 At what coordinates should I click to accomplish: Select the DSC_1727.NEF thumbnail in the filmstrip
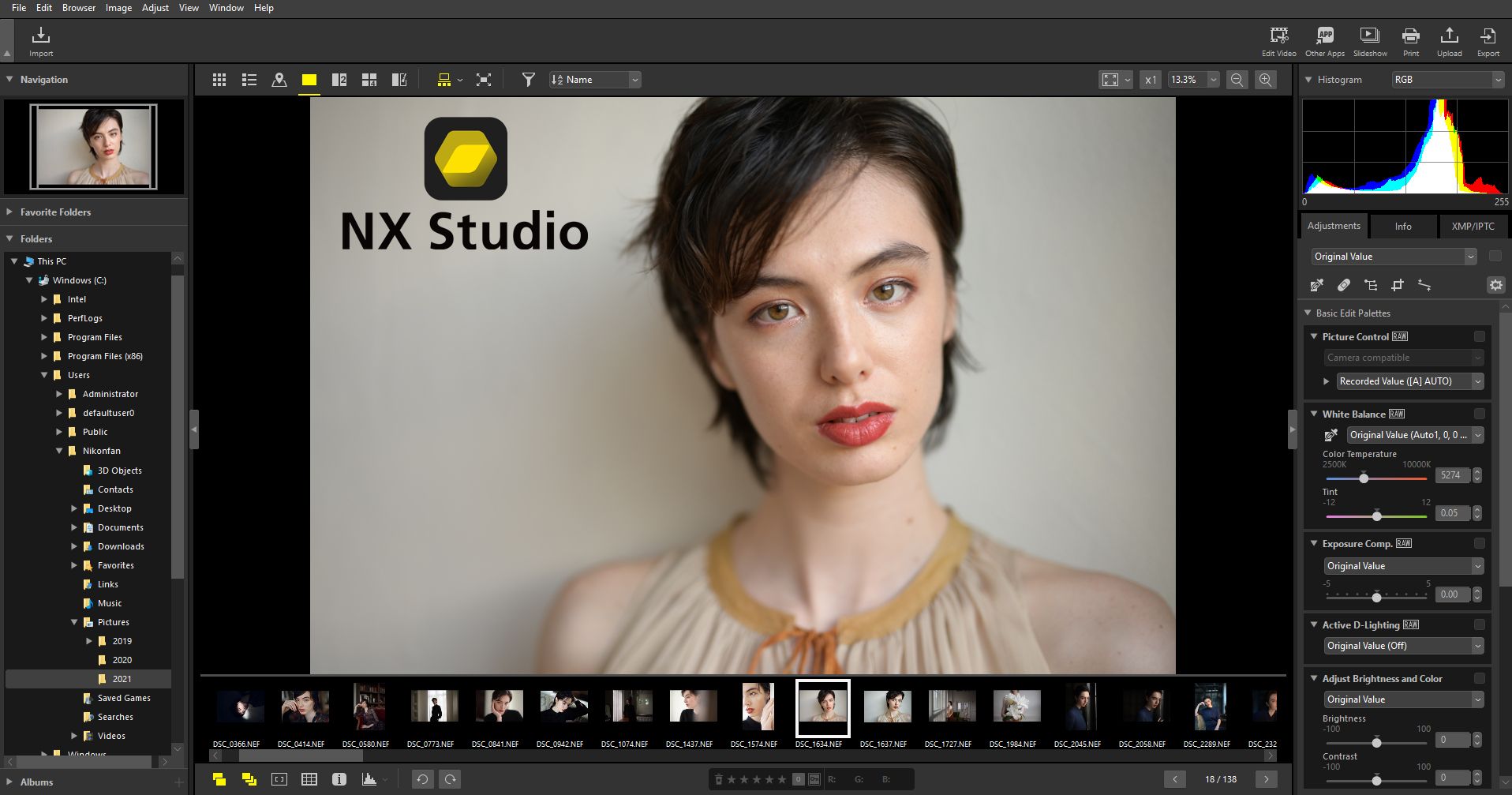[951, 707]
